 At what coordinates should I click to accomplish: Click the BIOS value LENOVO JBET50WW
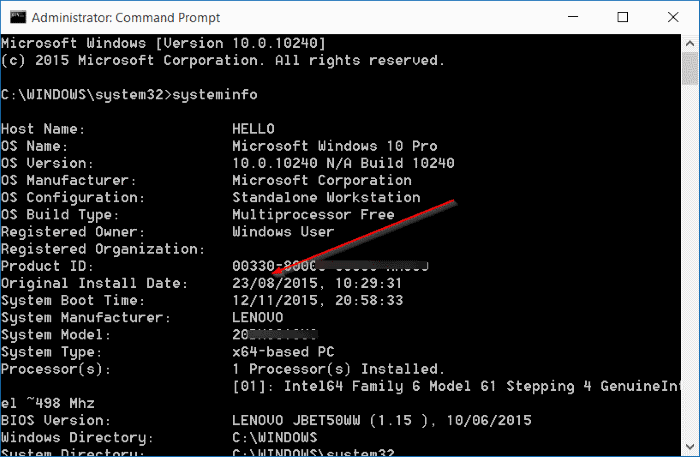click(x=296, y=420)
